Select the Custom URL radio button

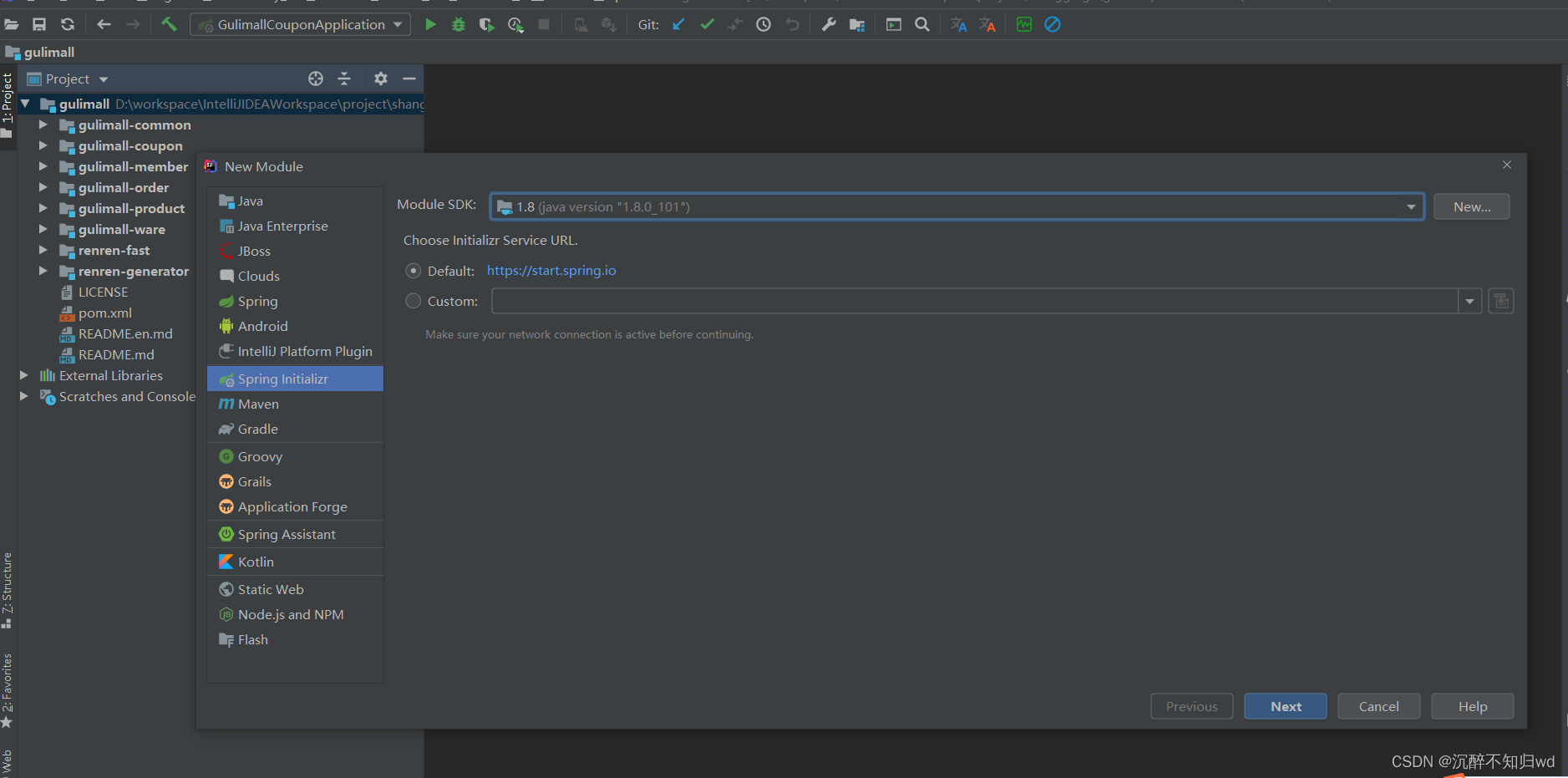point(414,301)
